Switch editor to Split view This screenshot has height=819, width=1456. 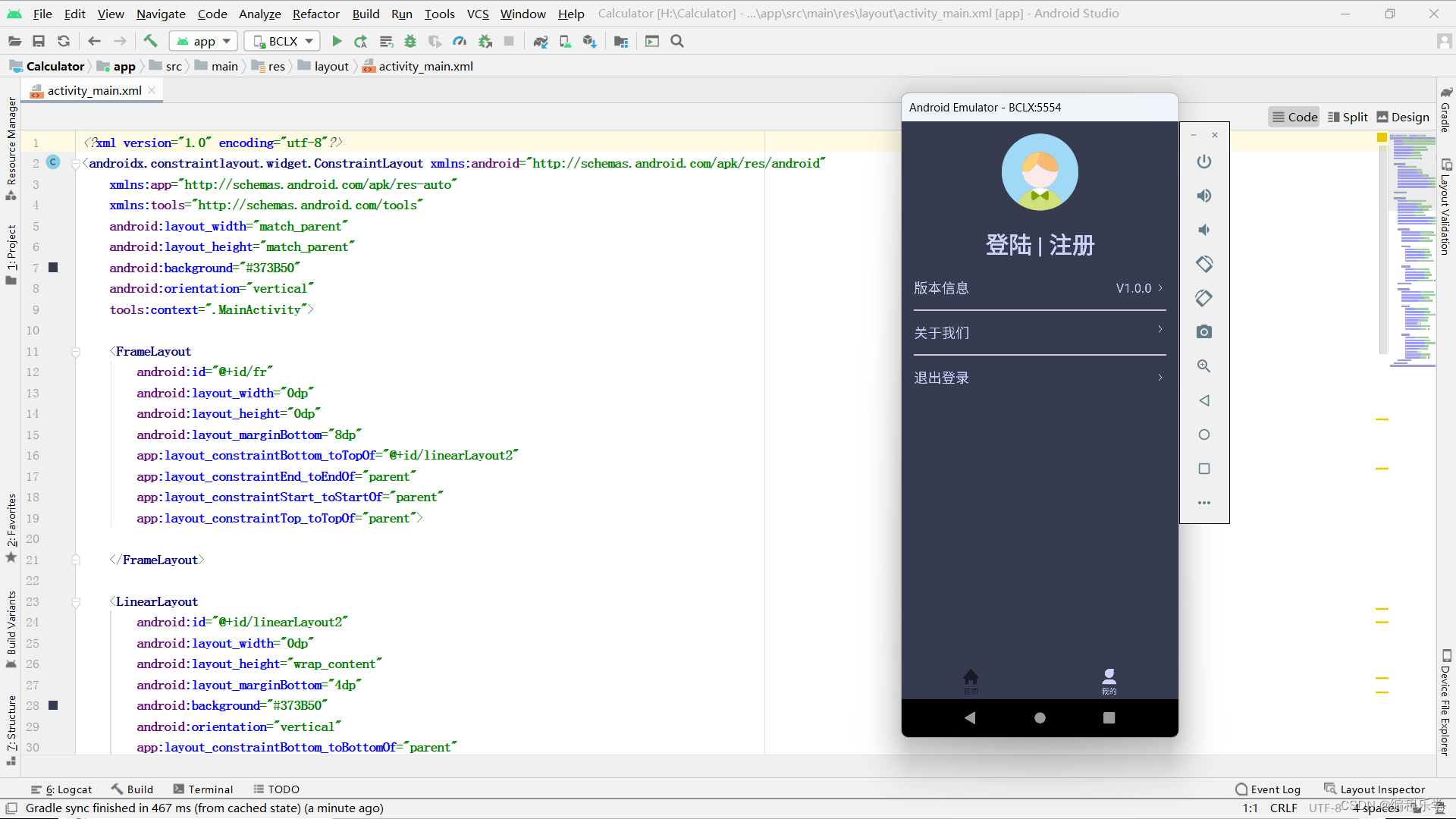pos(1348,117)
